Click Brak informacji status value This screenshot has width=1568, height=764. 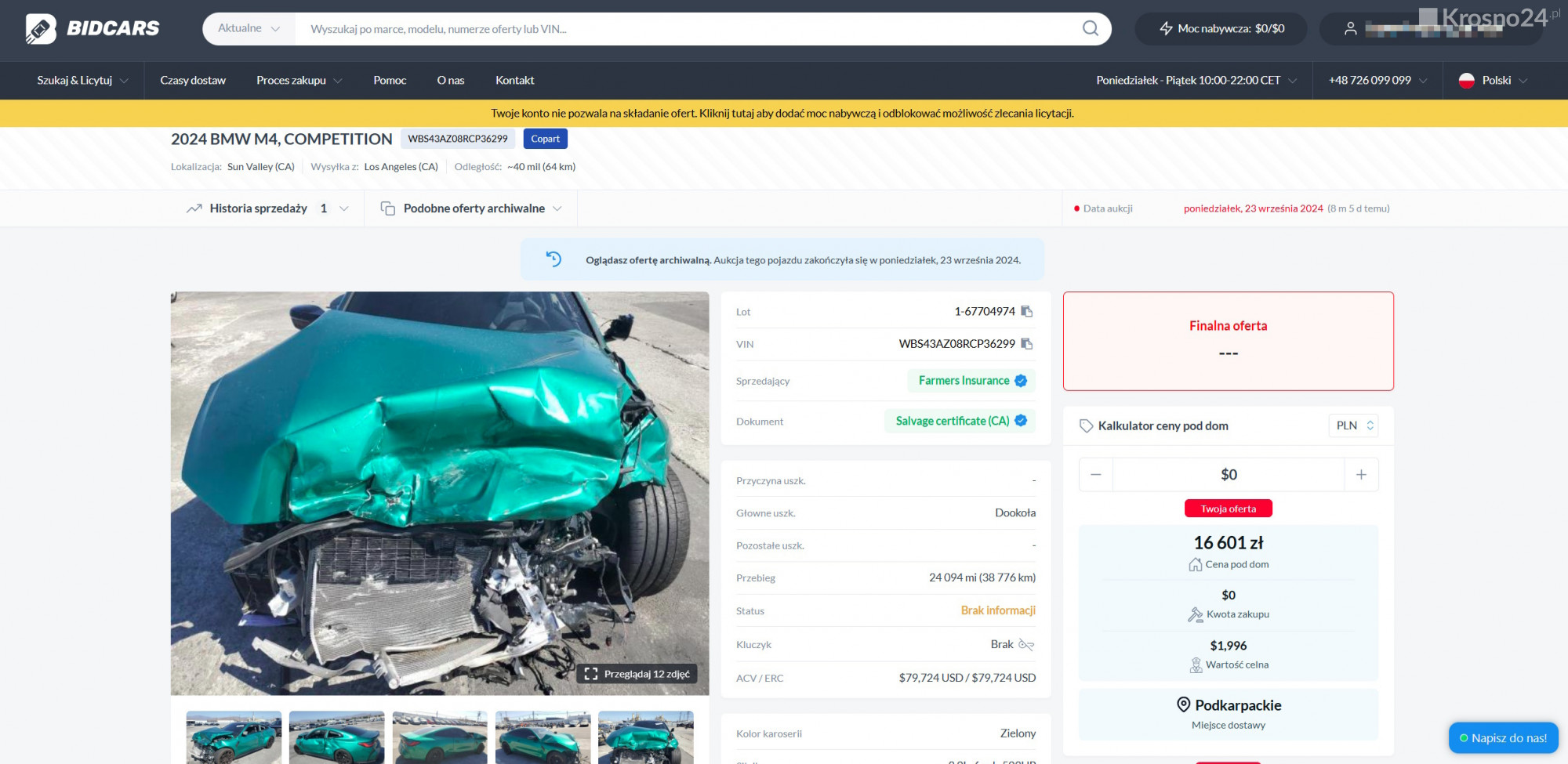[998, 610]
